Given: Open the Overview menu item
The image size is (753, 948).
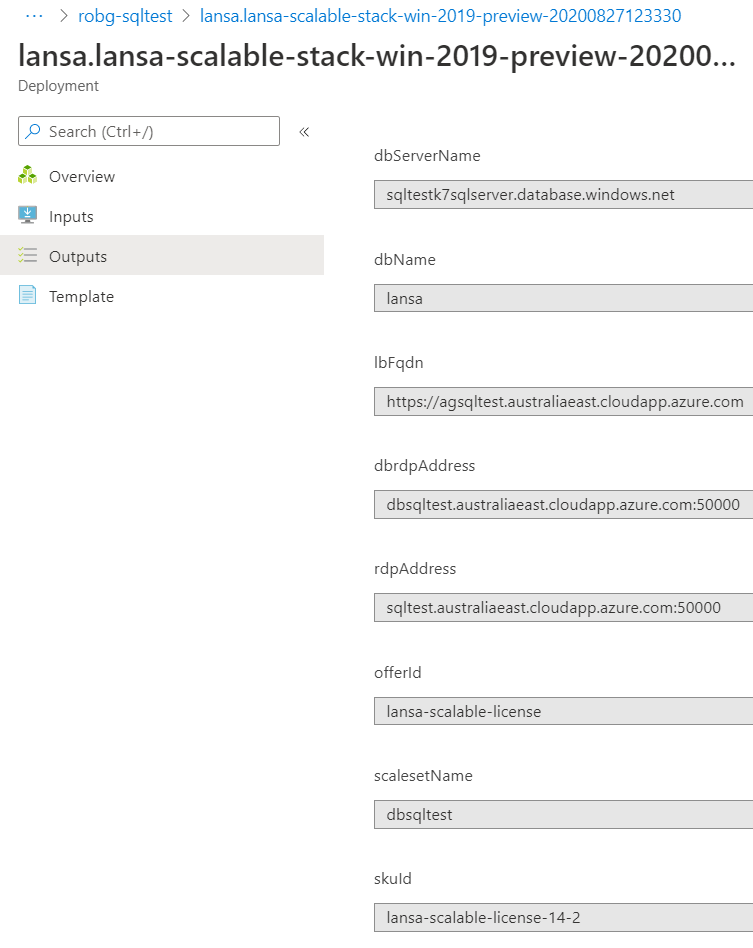Looking at the screenshot, I should pyautogui.click(x=82, y=176).
